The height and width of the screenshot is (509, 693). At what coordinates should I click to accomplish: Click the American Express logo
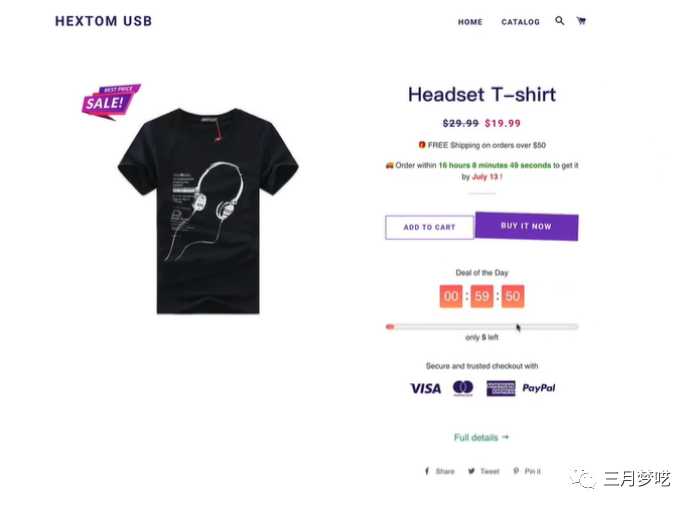(x=501, y=388)
